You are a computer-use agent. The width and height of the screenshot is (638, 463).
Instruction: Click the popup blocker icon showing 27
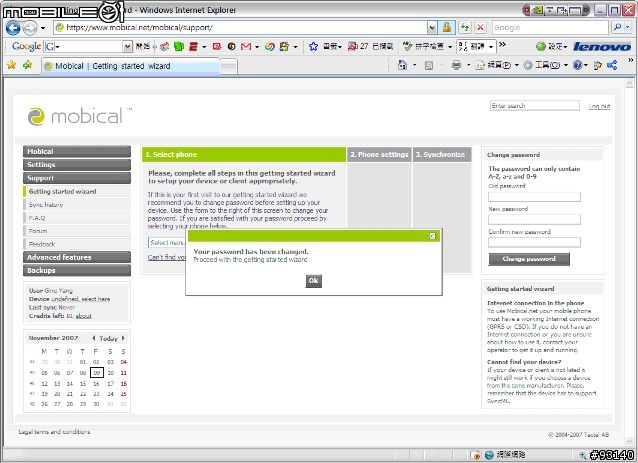352,47
